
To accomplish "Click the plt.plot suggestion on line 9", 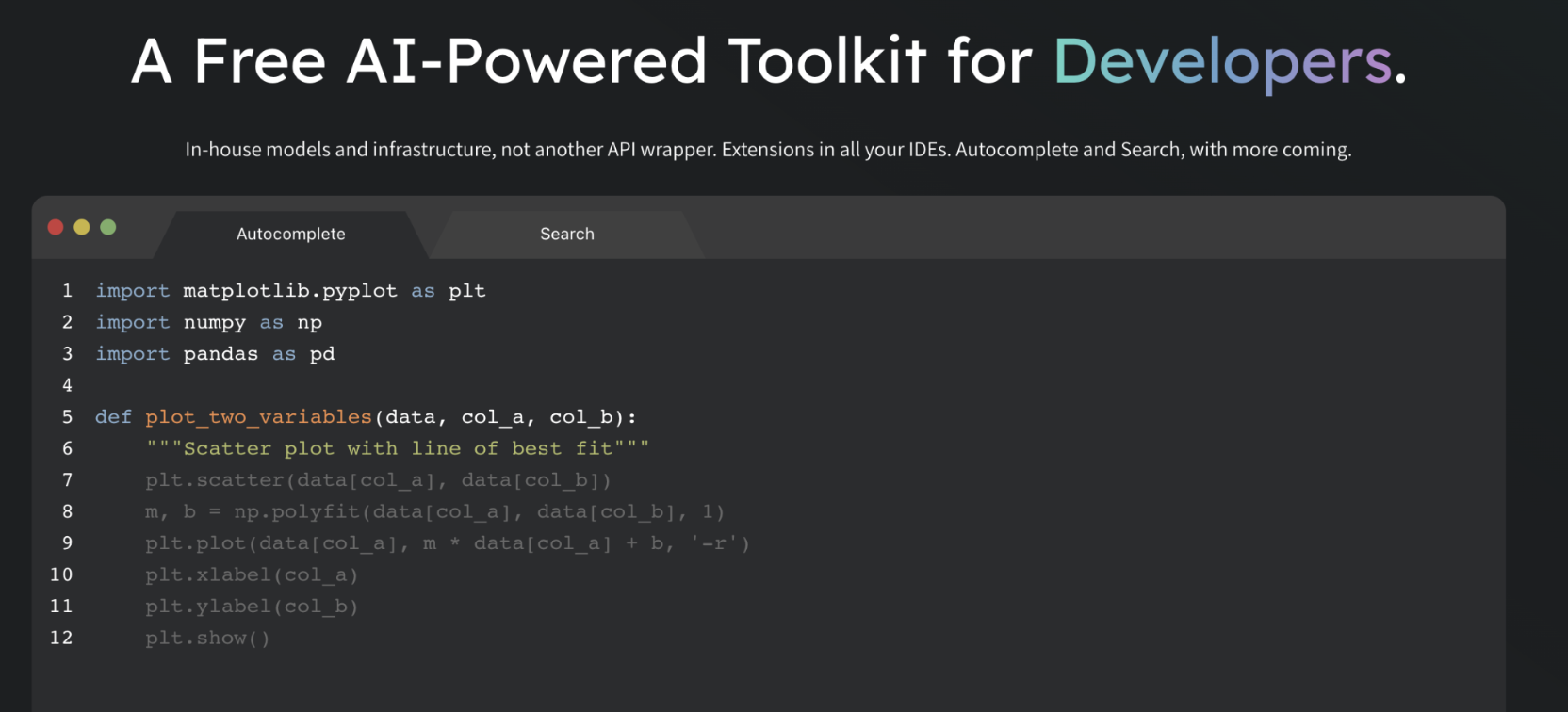I will pos(448,543).
